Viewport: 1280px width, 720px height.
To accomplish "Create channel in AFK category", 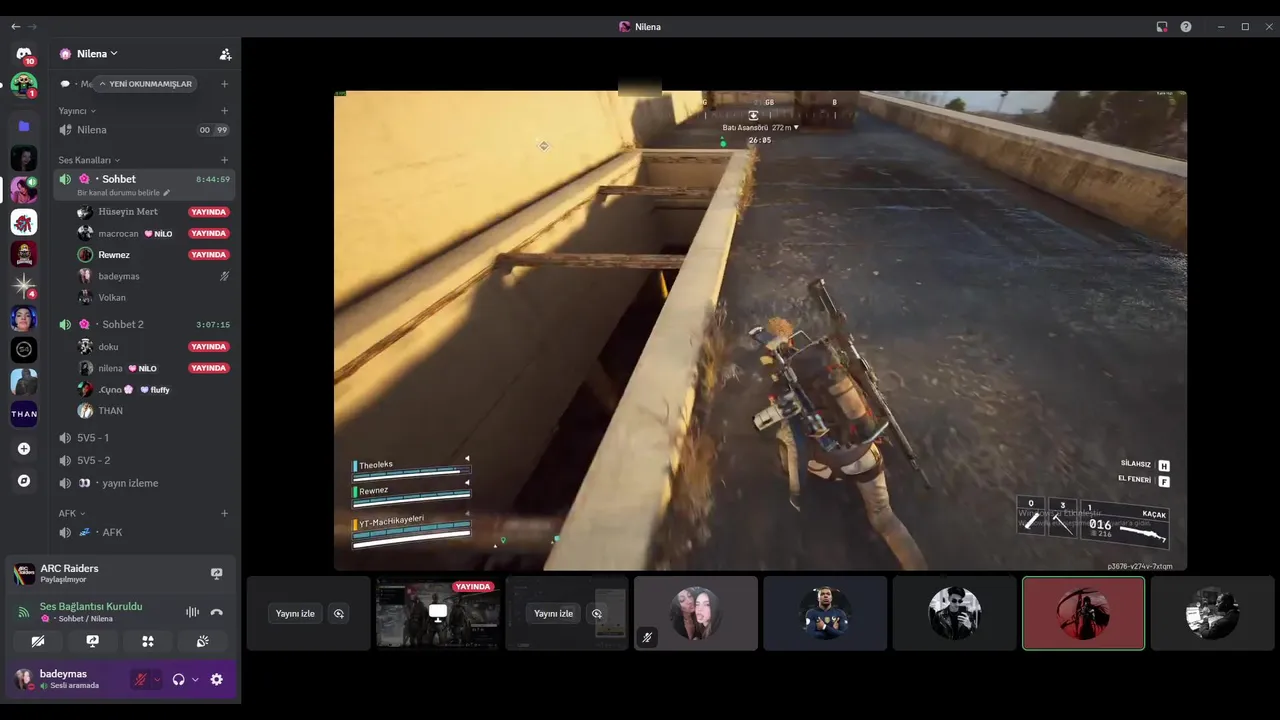I will [x=224, y=513].
